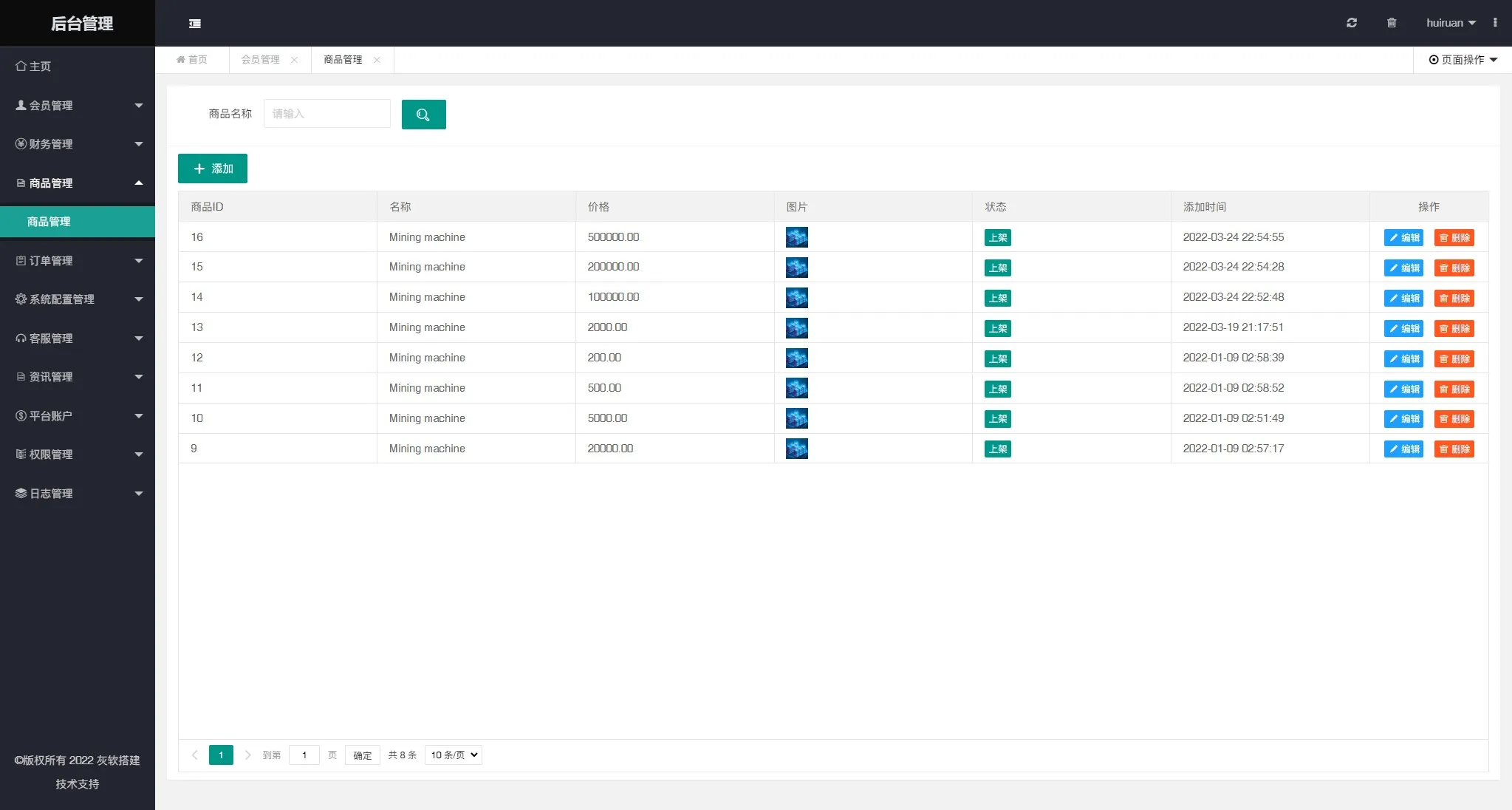The image size is (1512, 810).
Task: Click the trash icon in top bar
Action: click(x=1392, y=23)
